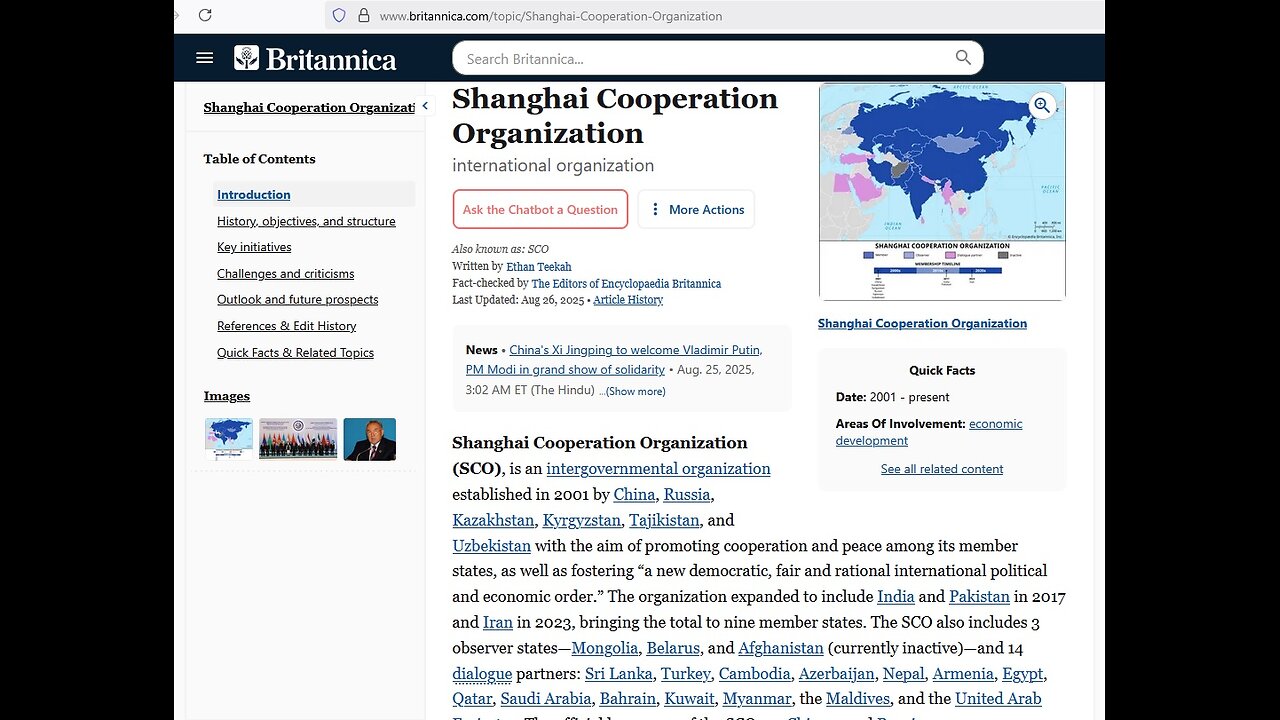
Task: Open the Afghanistan link
Action: coord(781,648)
